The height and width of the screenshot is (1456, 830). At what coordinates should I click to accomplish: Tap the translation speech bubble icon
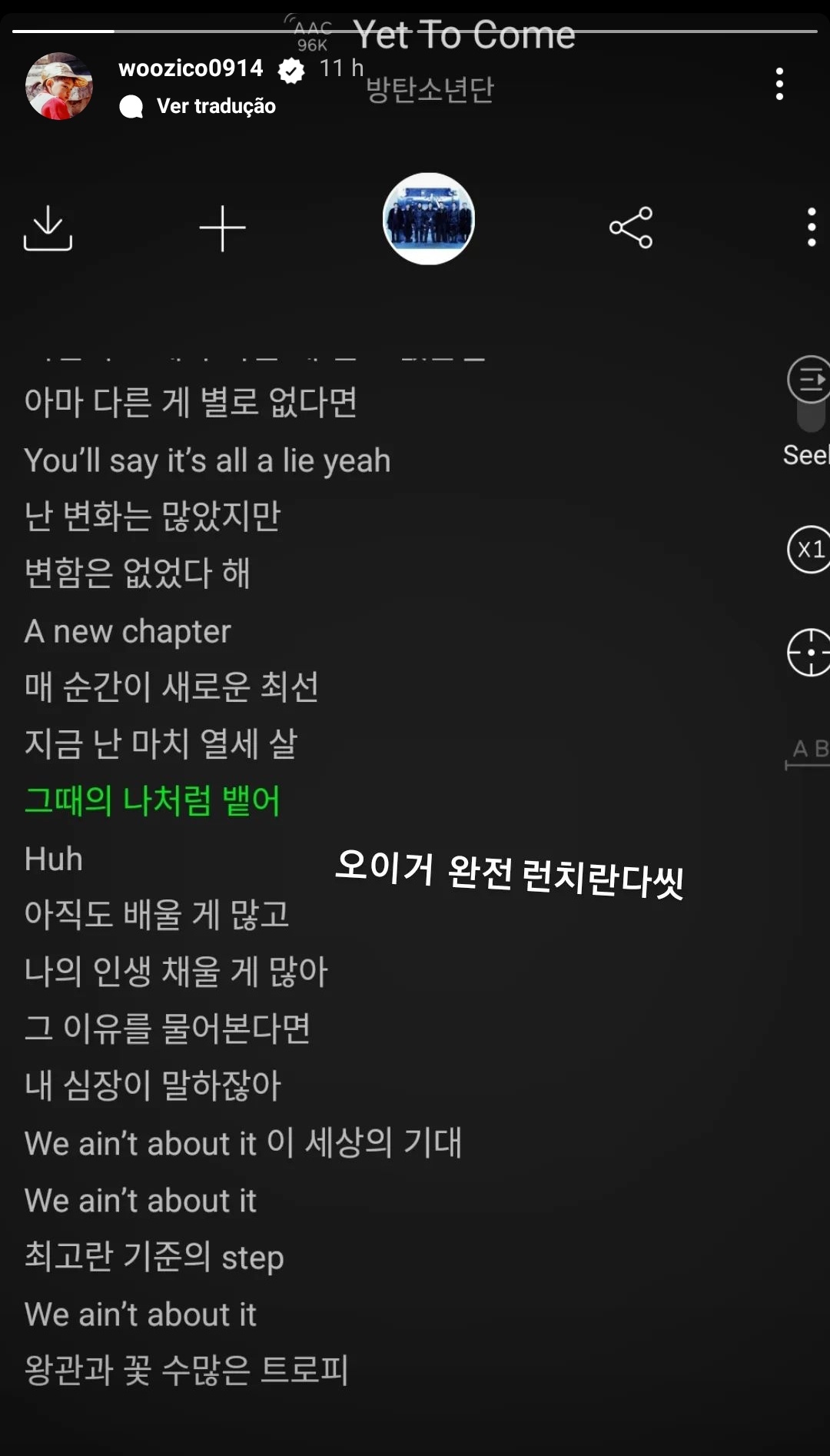[131, 106]
